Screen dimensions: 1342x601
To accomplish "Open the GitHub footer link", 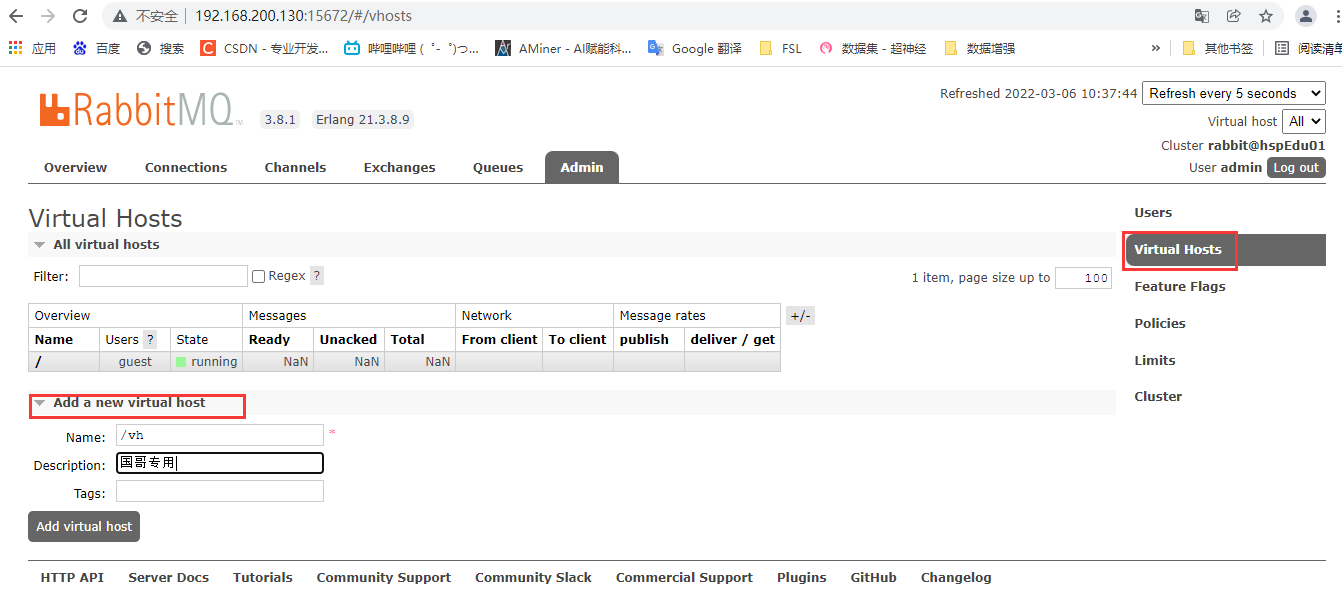I will 874,577.
